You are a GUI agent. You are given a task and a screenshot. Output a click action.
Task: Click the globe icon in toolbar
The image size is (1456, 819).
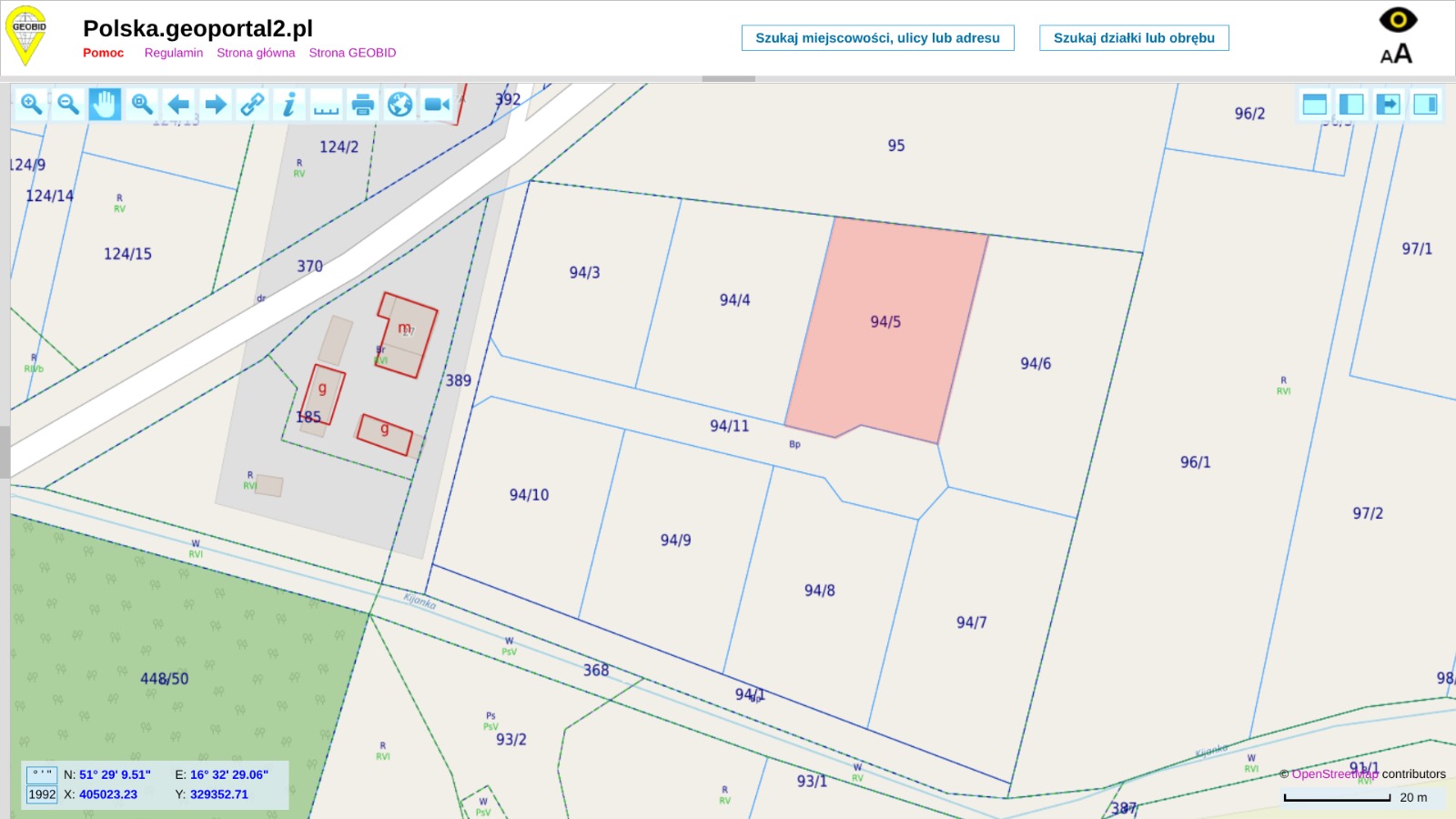399,105
